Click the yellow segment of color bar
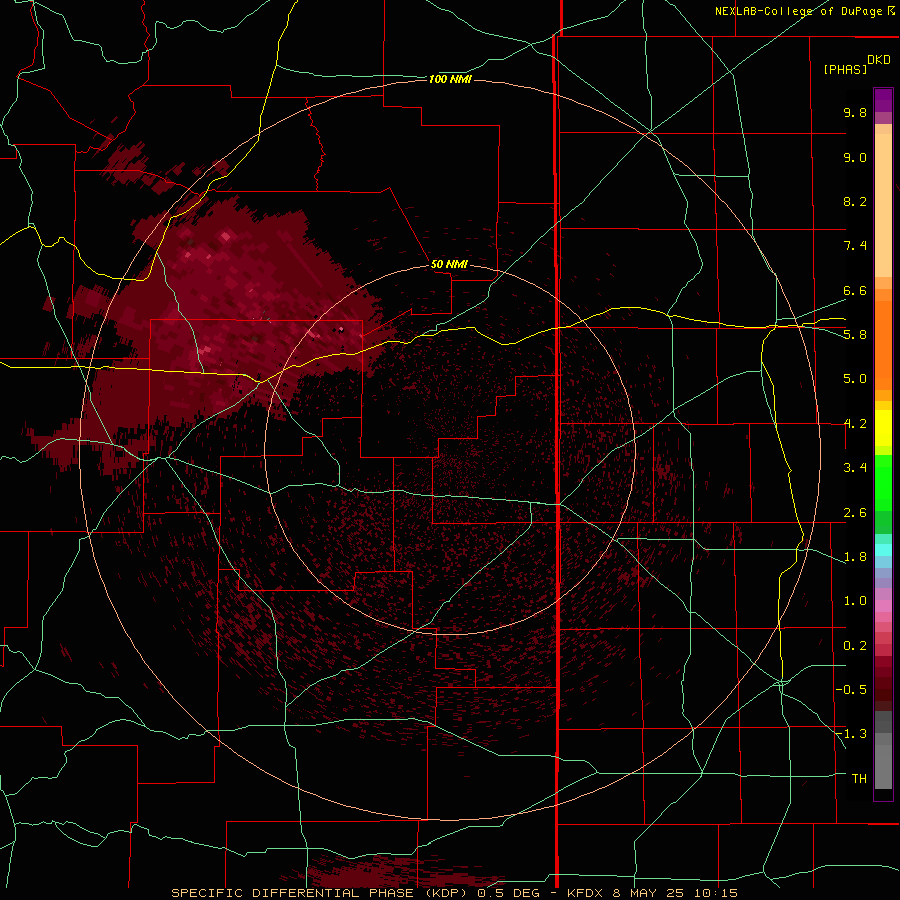The width and height of the screenshot is (900, 900). pyautogui.click(x=883, y=428)
